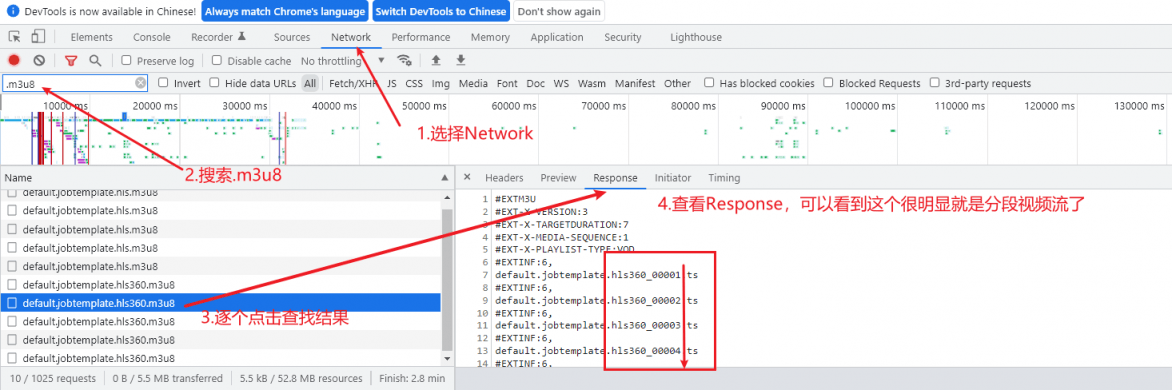
Task: Select the All resource type filter
Action: tap(309, 83)
